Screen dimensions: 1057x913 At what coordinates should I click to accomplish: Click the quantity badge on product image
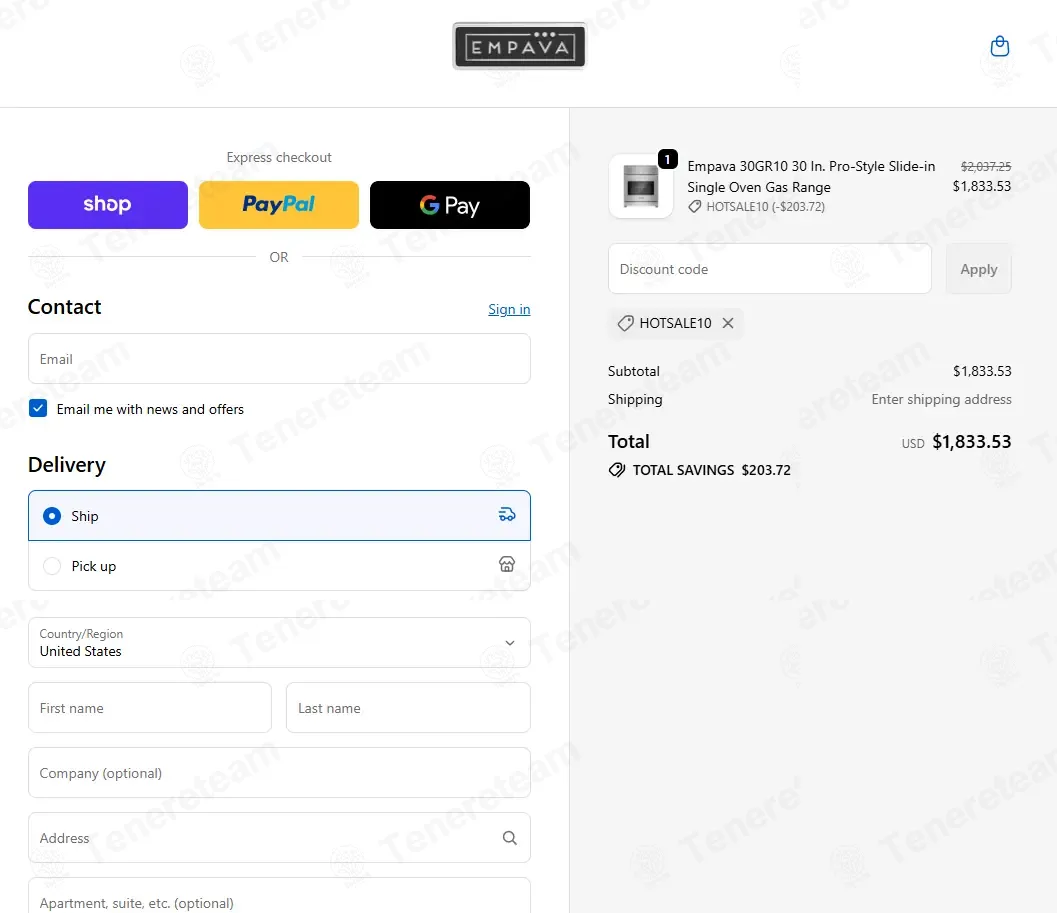667,159
